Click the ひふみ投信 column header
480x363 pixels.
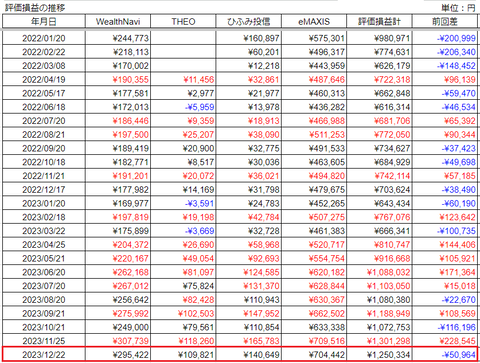coord(249,22)
